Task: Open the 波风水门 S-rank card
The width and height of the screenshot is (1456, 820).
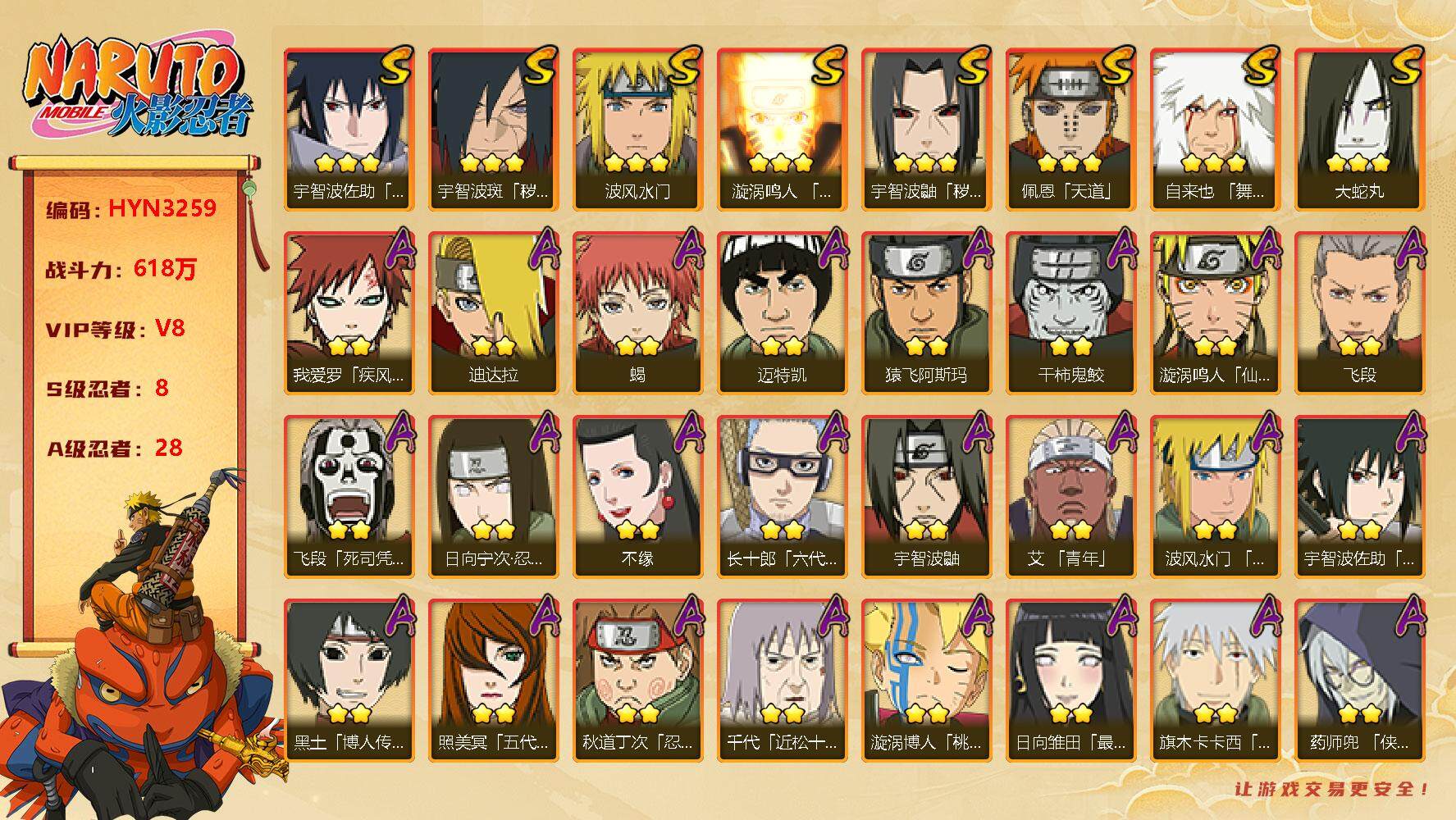Action: coord(637,129)
